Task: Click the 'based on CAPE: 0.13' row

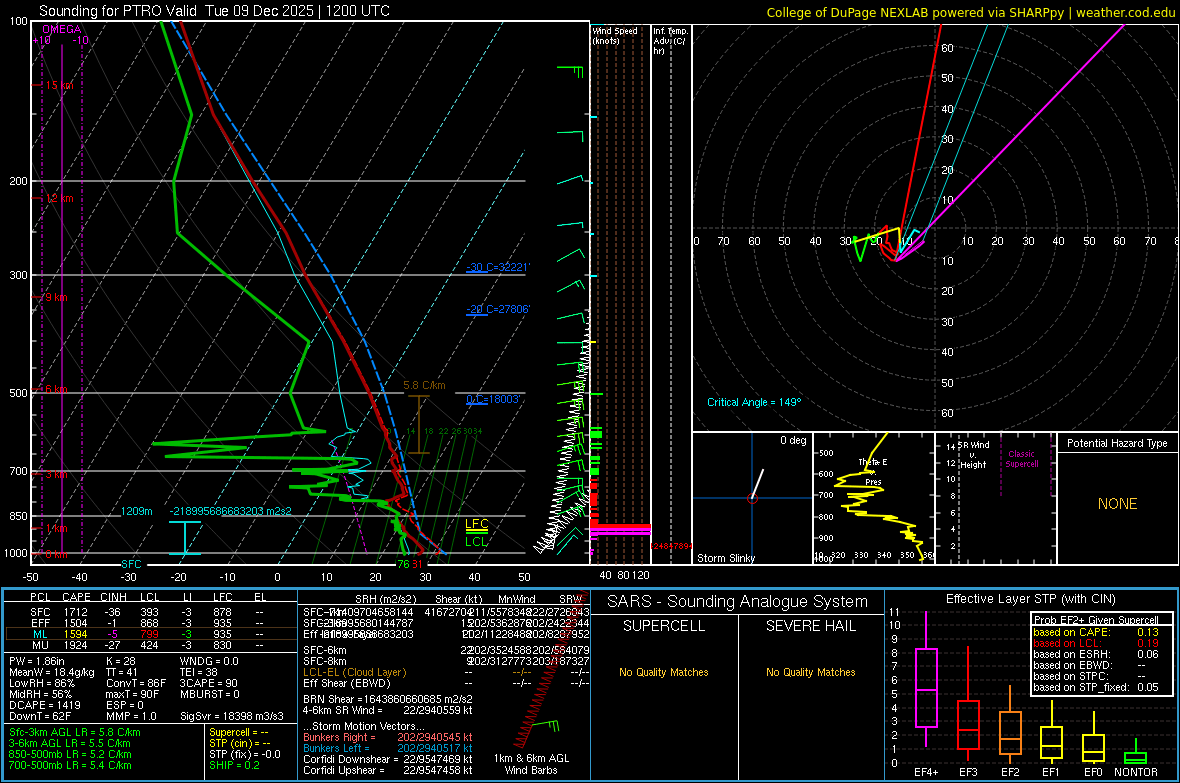Action: 1096,632
